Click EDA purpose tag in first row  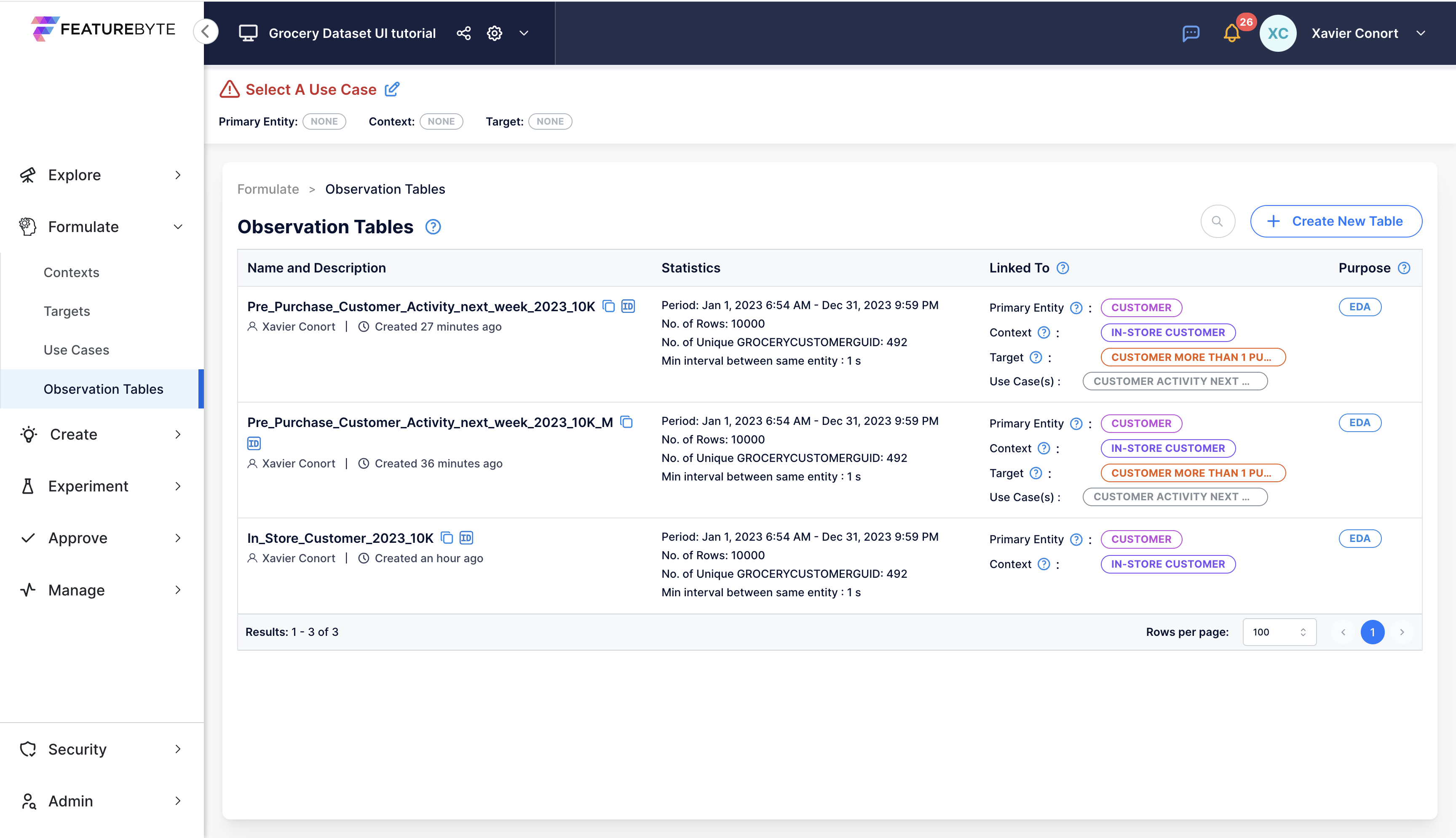click(x=1360, y=307)
